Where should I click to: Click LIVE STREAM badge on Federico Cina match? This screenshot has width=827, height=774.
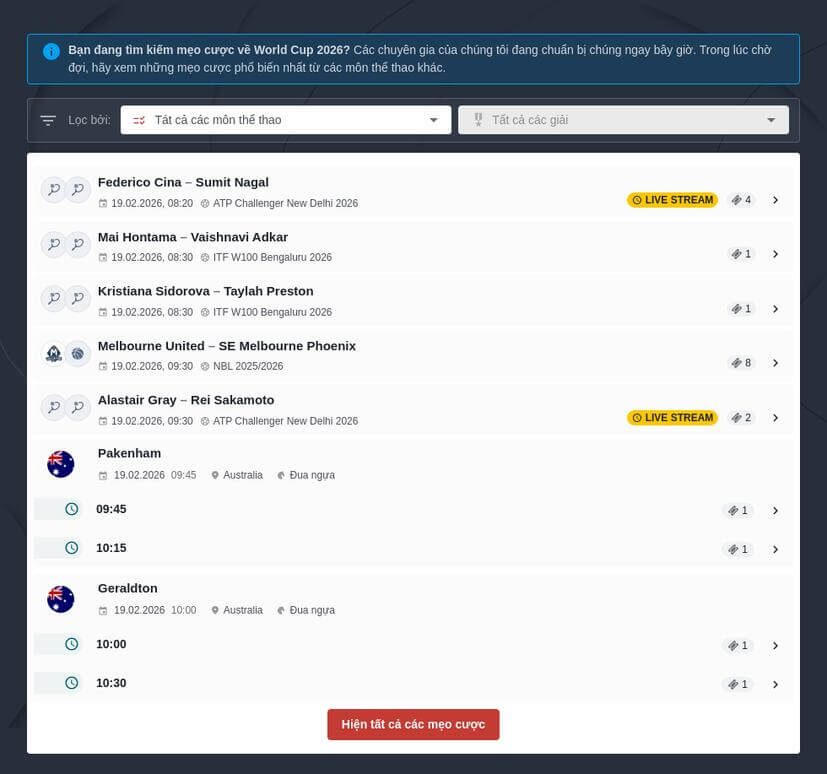click(672, 200)
